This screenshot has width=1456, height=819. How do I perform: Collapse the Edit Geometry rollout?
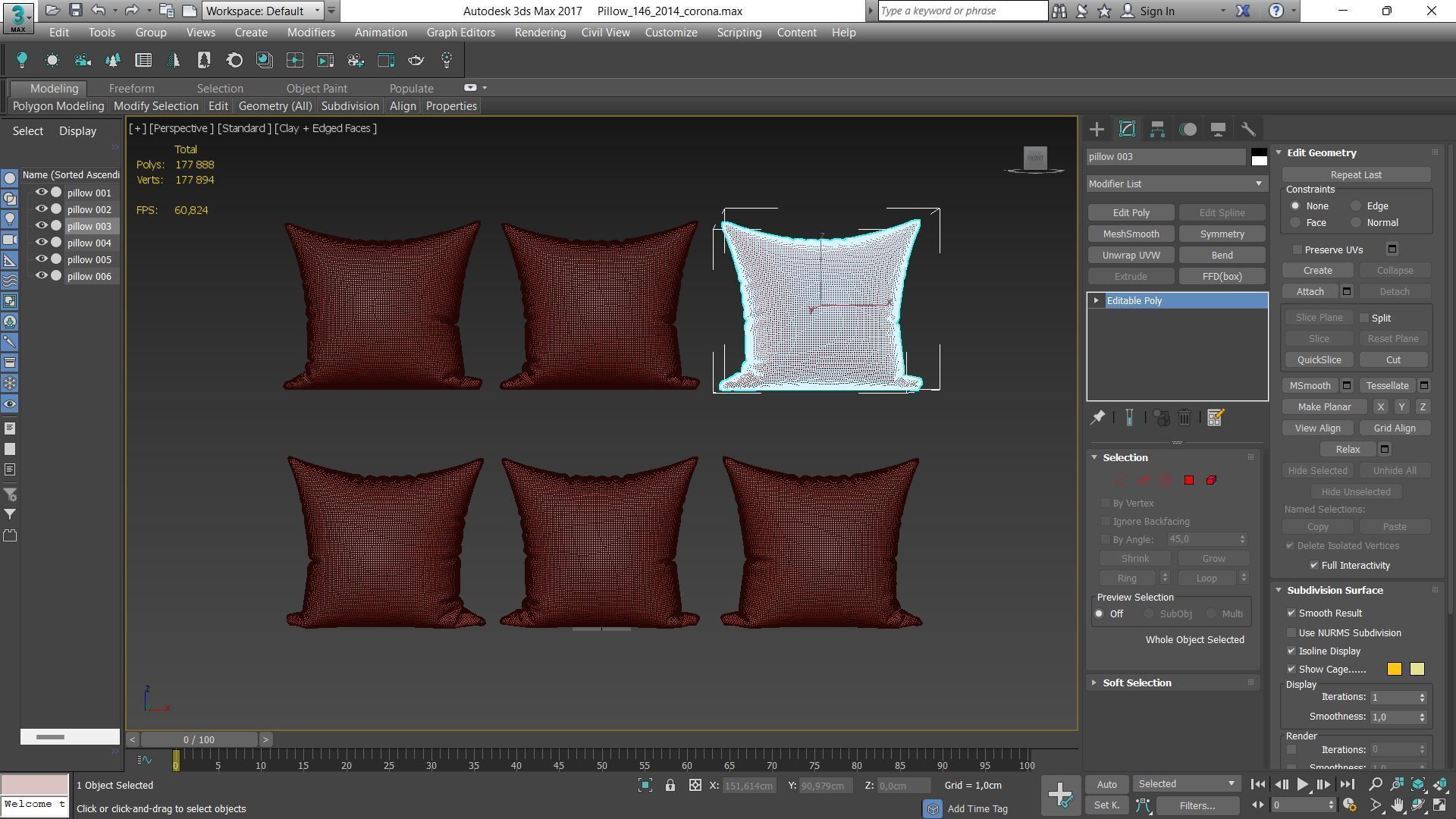pyautogui.click(x=1322, y=152)
